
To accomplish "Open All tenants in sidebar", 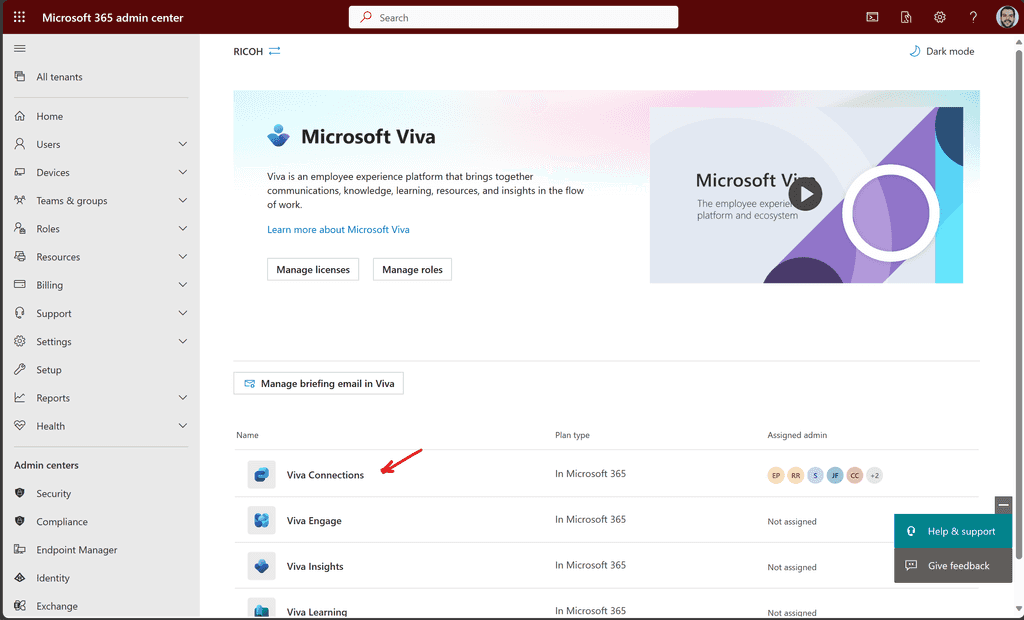I will [59, 76].
